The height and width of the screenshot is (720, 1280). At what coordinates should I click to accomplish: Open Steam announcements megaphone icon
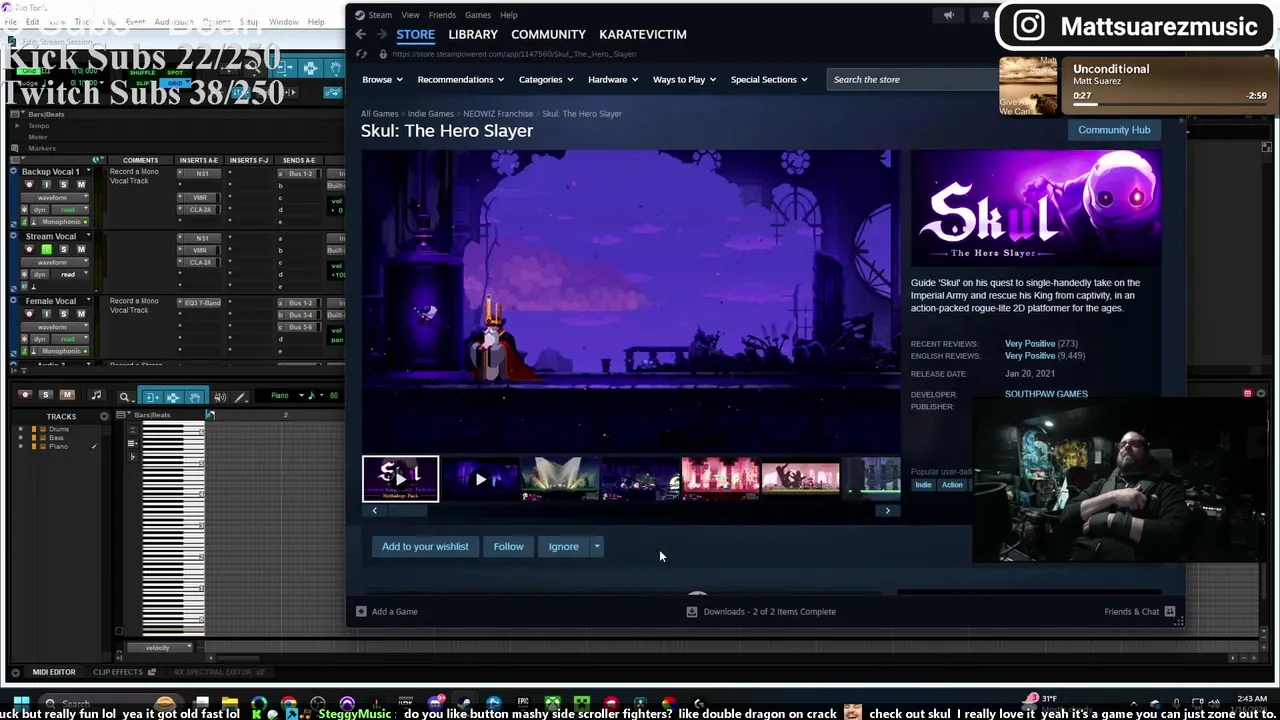(x=948, y=15)
